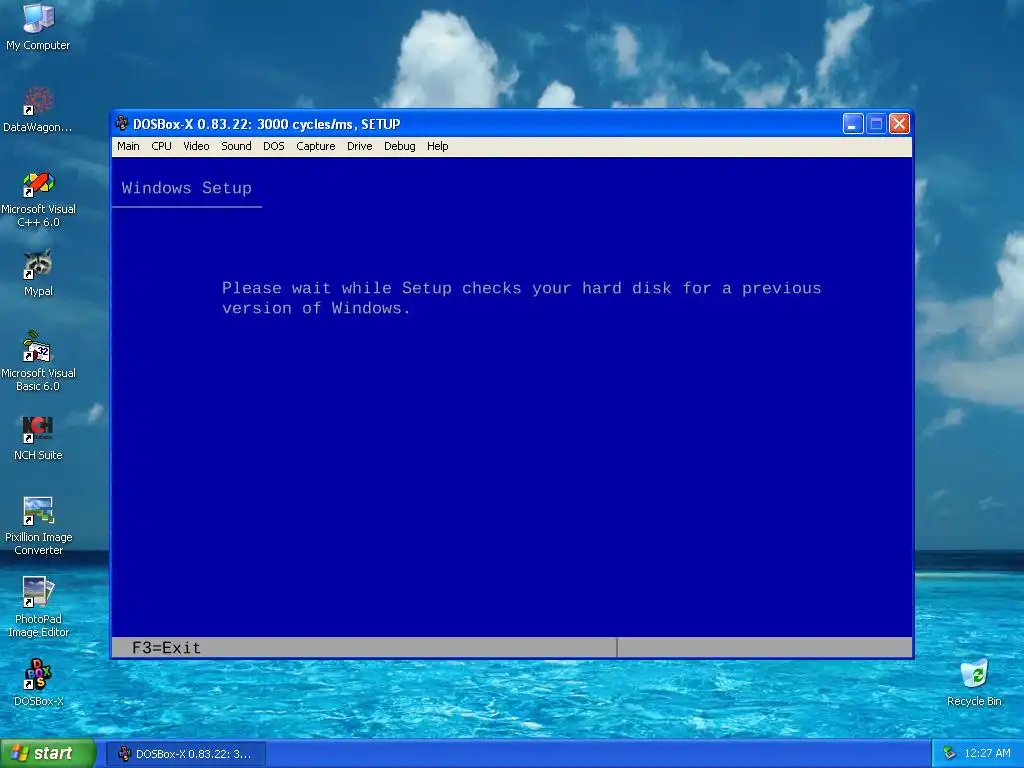This screenshot has height=768, width=1024.
Task: Click DOSBox-X taskbar button
Action: (185, 754)
